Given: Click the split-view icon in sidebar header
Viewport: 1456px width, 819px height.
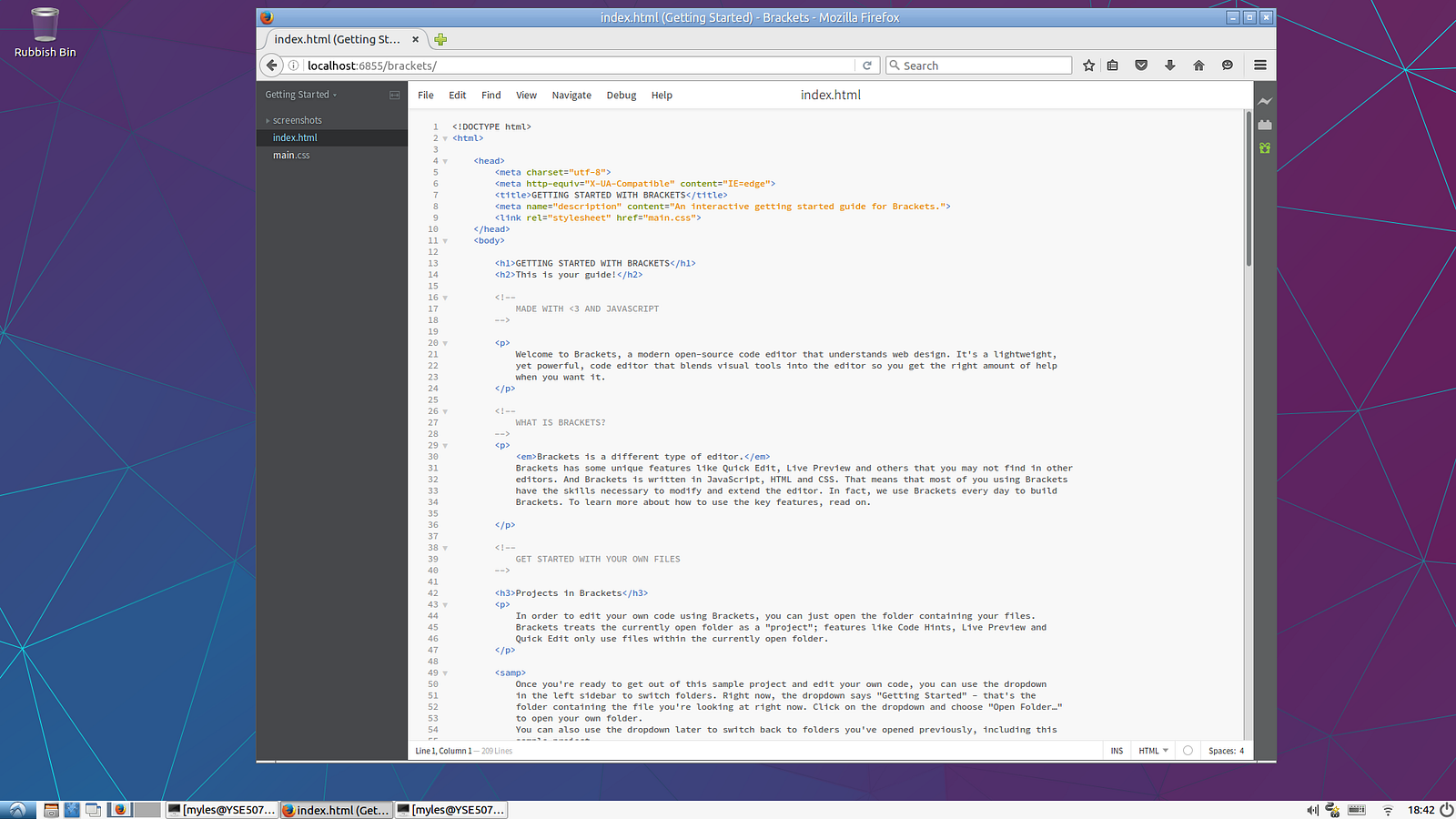Looking at the screenshot, I should tap(394, 95).
